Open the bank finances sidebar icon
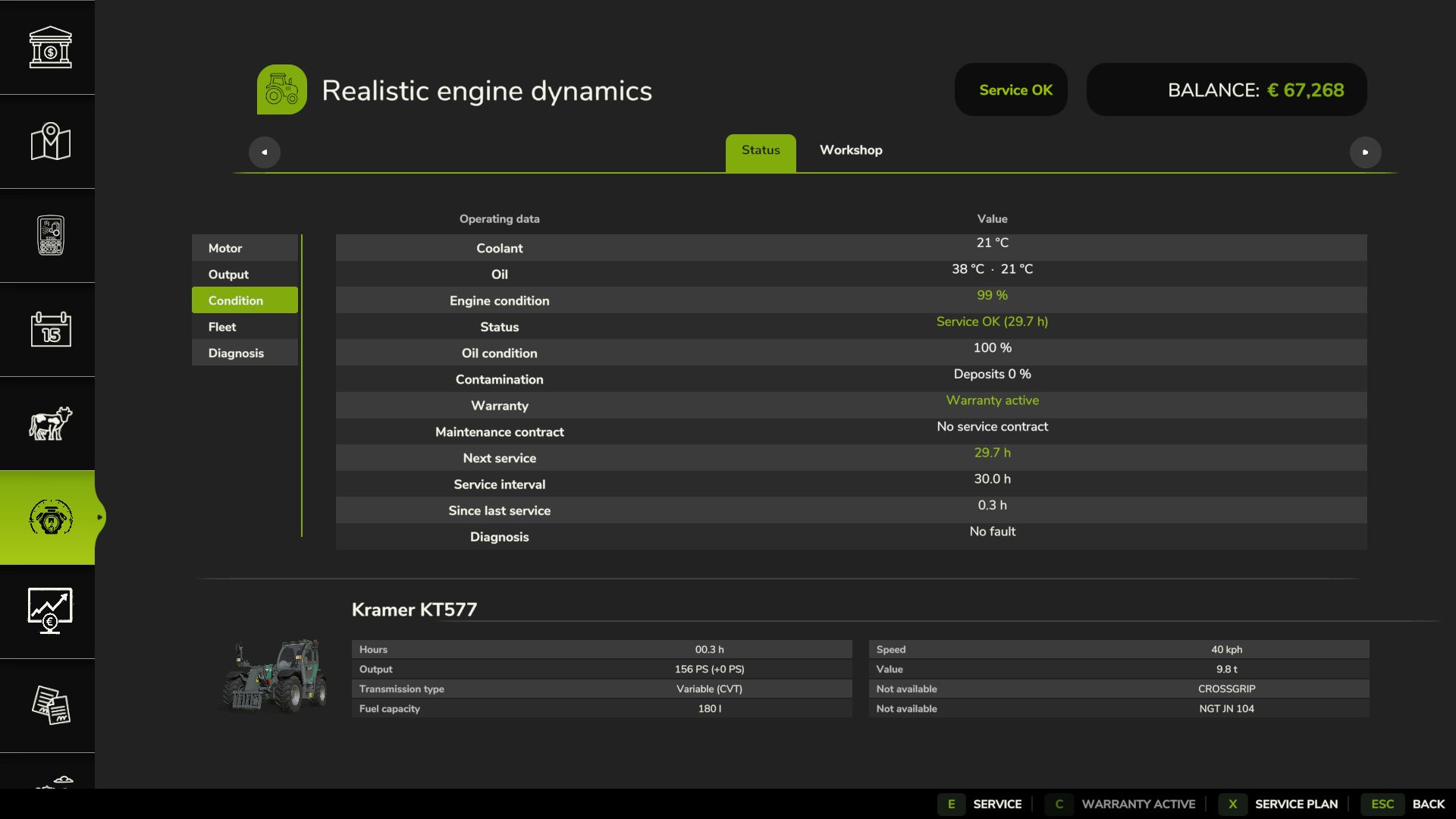This screenshot has height=819, width=1456. coord(50,47)
